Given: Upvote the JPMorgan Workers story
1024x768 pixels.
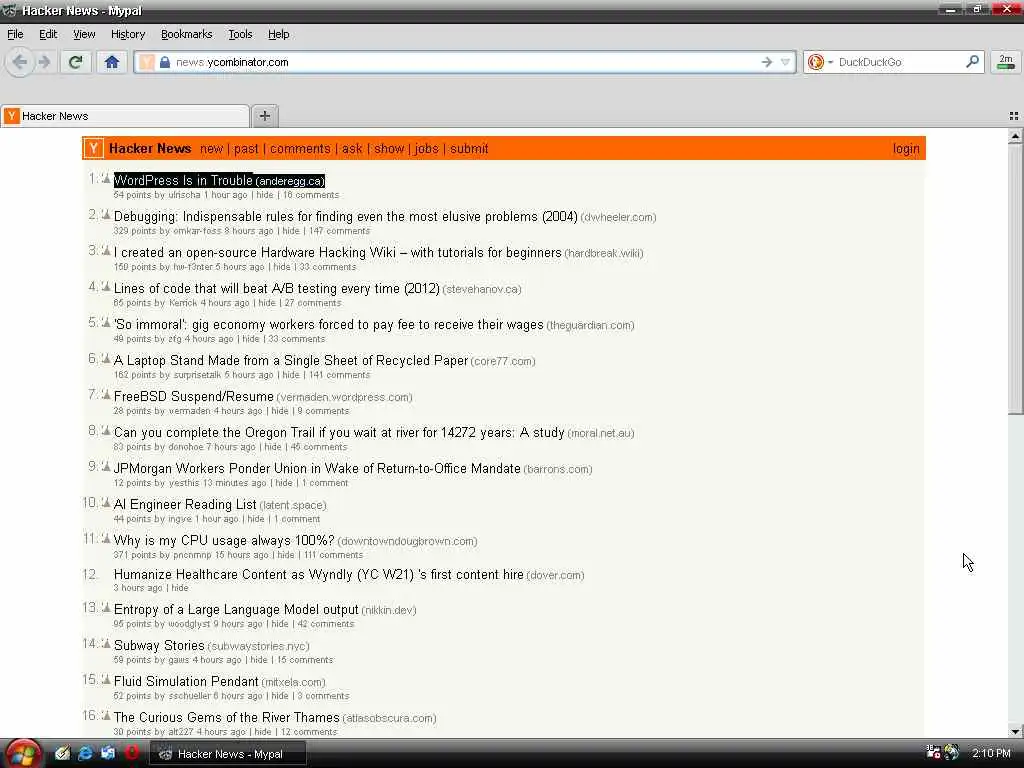Looking at the screenshot, I should pos(106,466).
